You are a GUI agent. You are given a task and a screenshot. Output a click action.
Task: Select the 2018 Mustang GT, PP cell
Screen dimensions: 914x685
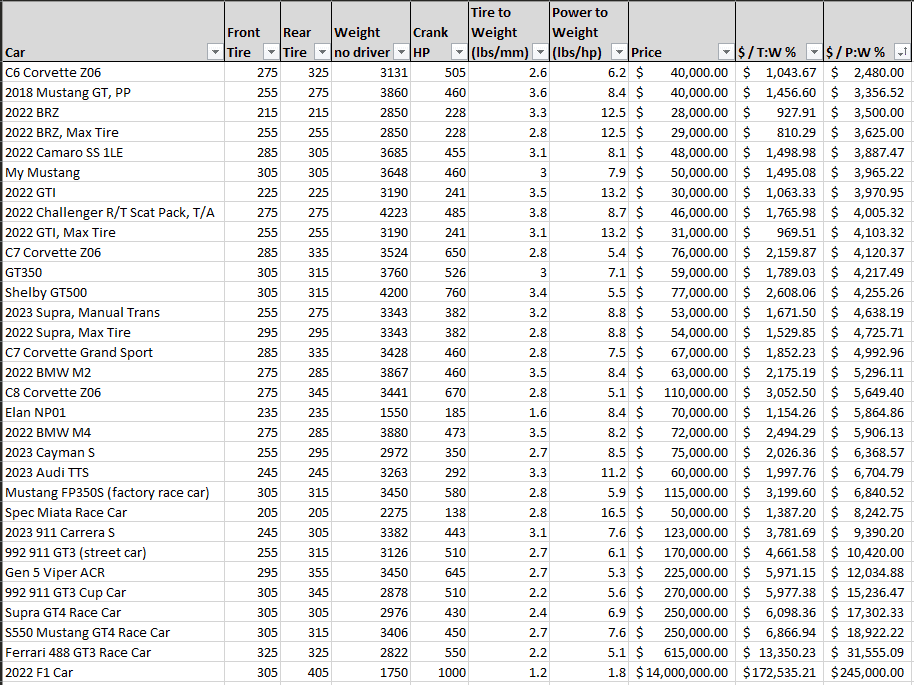[113, 92]
